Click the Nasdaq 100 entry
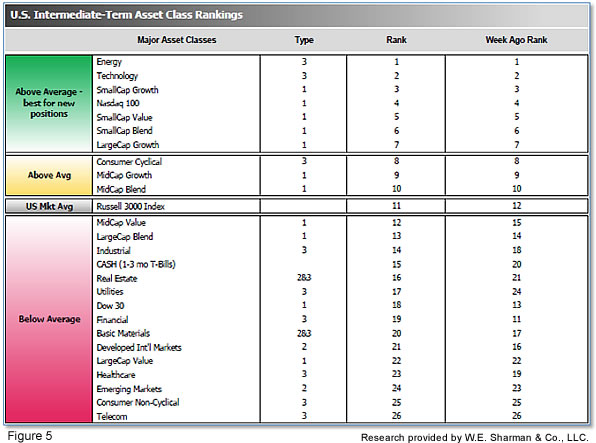Screen dimensions: 596x443 (118, 103)
